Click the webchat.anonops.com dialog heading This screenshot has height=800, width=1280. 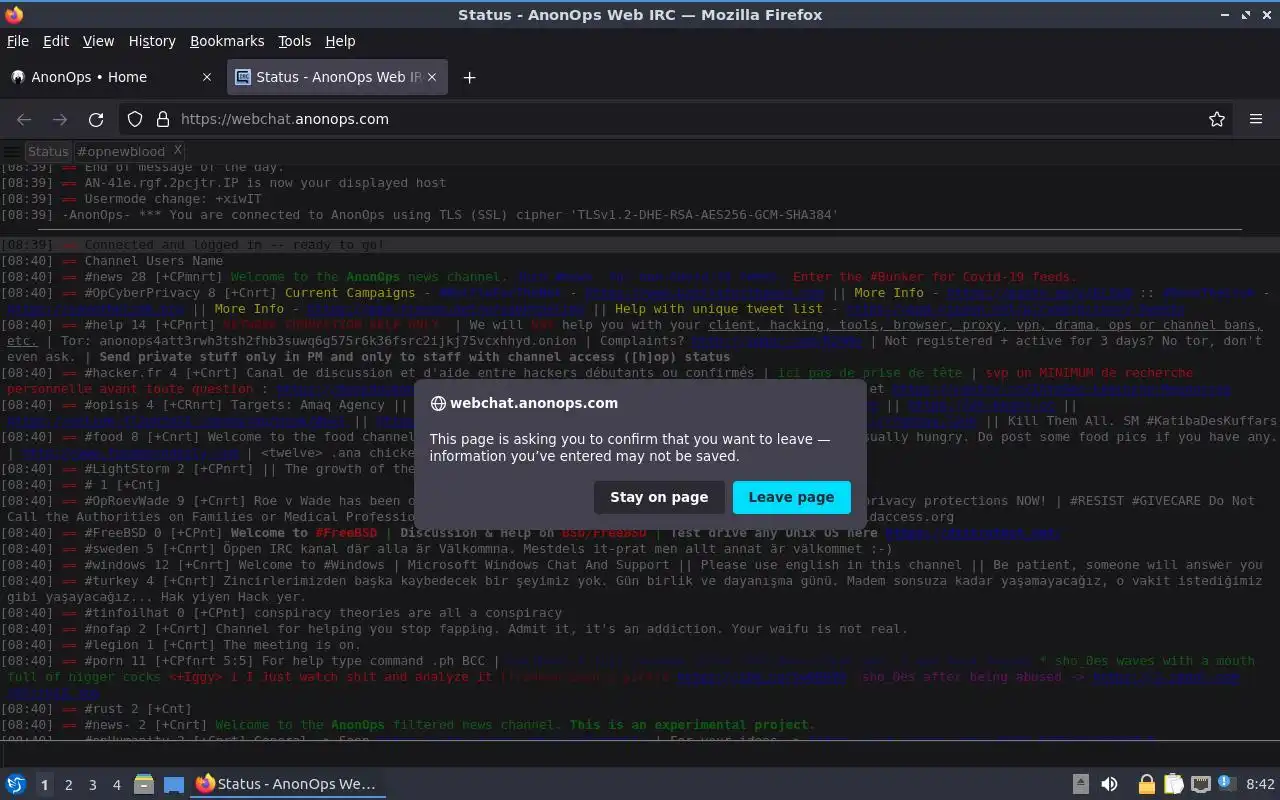click(534, 403)
